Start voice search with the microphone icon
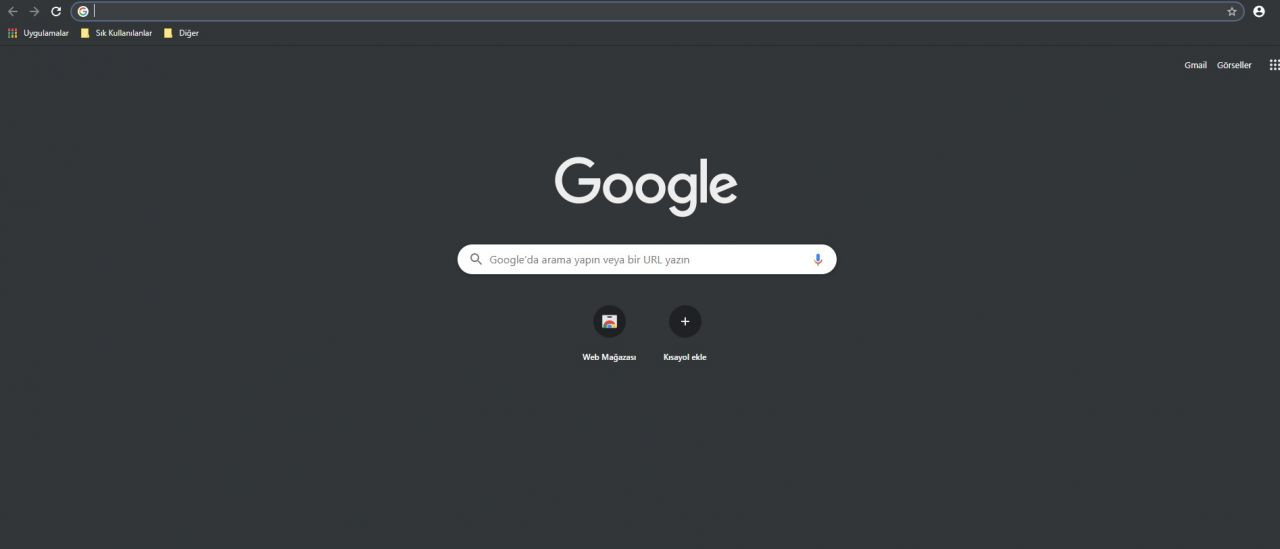 point(818,259)
